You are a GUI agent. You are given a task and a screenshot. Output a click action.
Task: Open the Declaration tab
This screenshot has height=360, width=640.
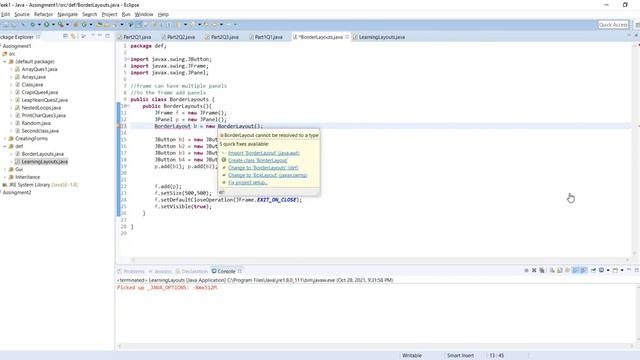(x=192, y=271)
